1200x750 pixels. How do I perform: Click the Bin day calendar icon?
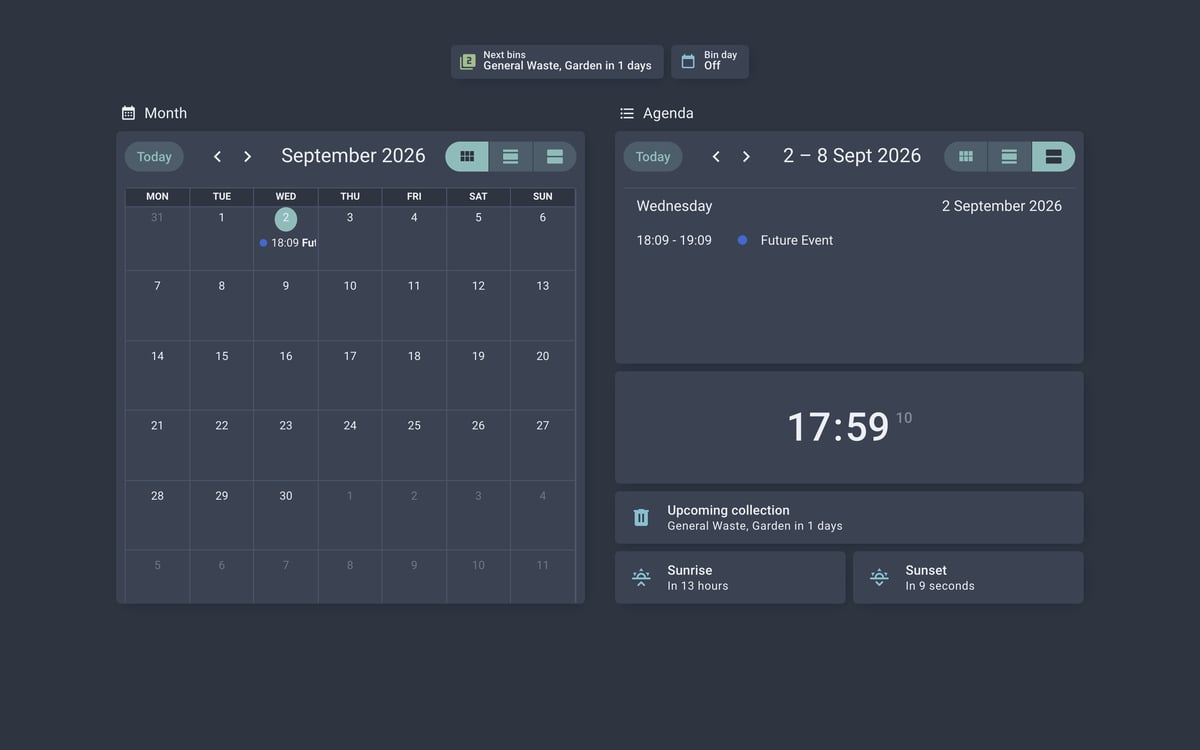pos(688,62)
